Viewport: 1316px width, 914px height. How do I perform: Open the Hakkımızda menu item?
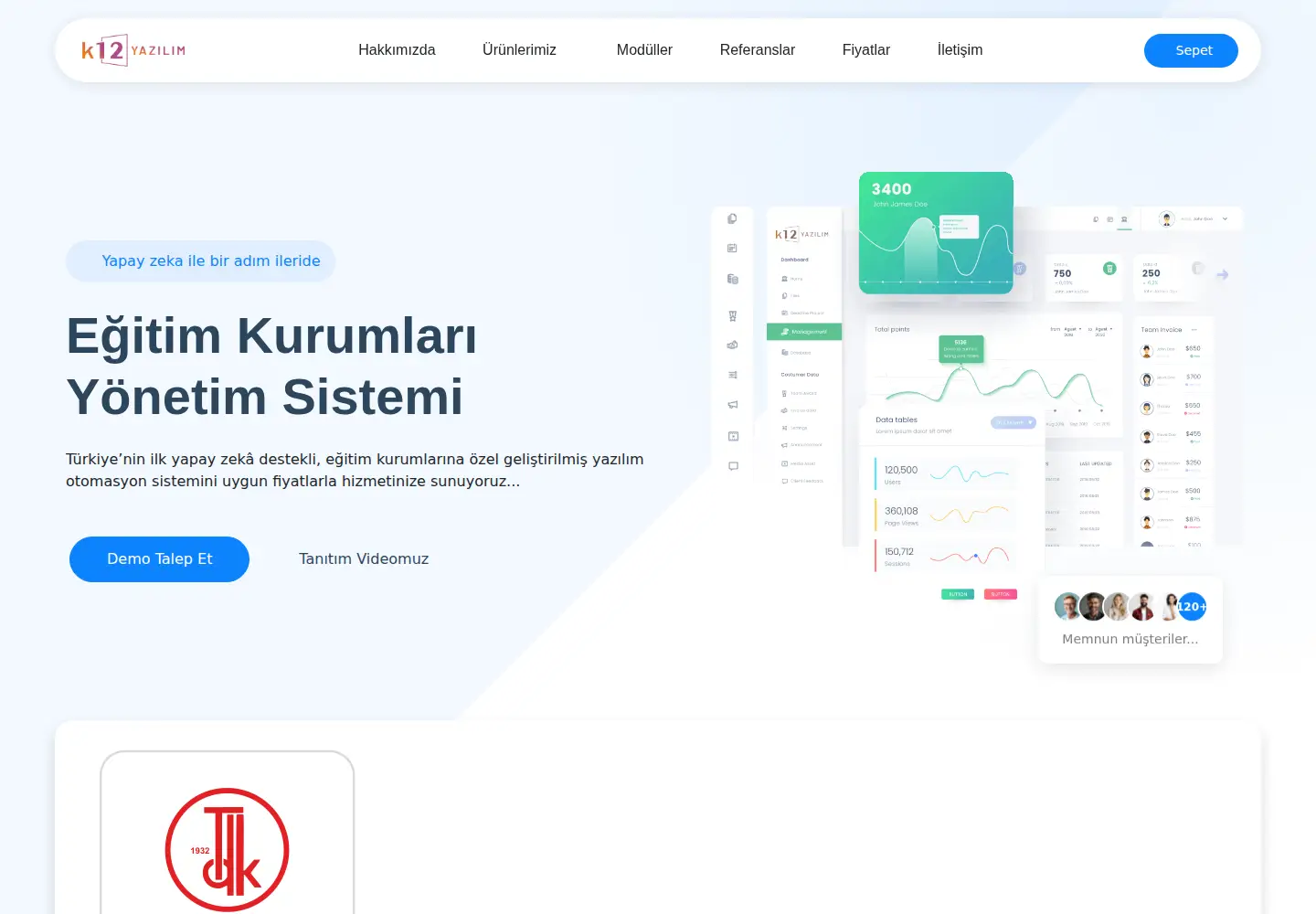point(397,50)
